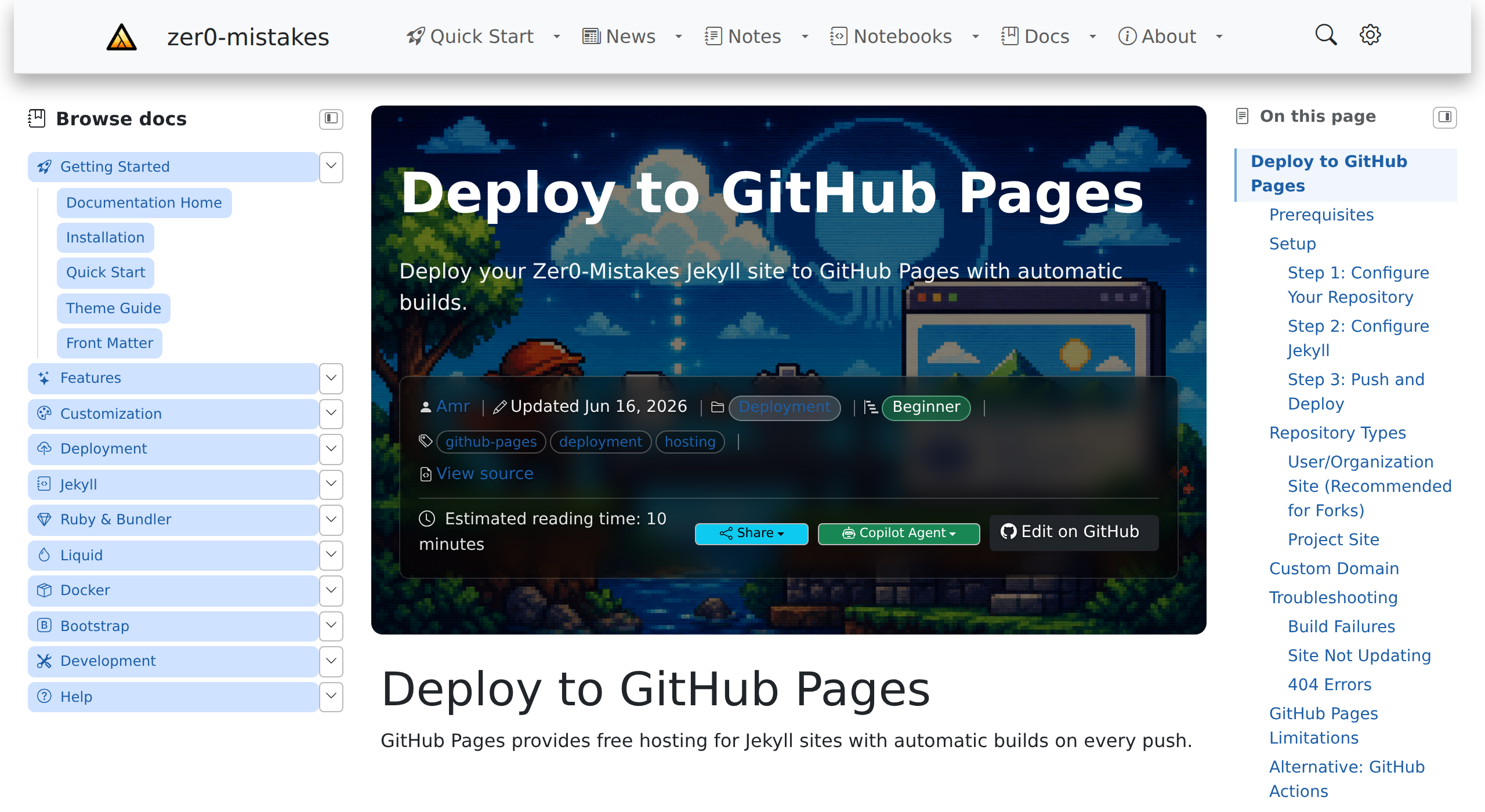Expand the Help section chevron
The image size is (1485, 812).
coord(331,697)
